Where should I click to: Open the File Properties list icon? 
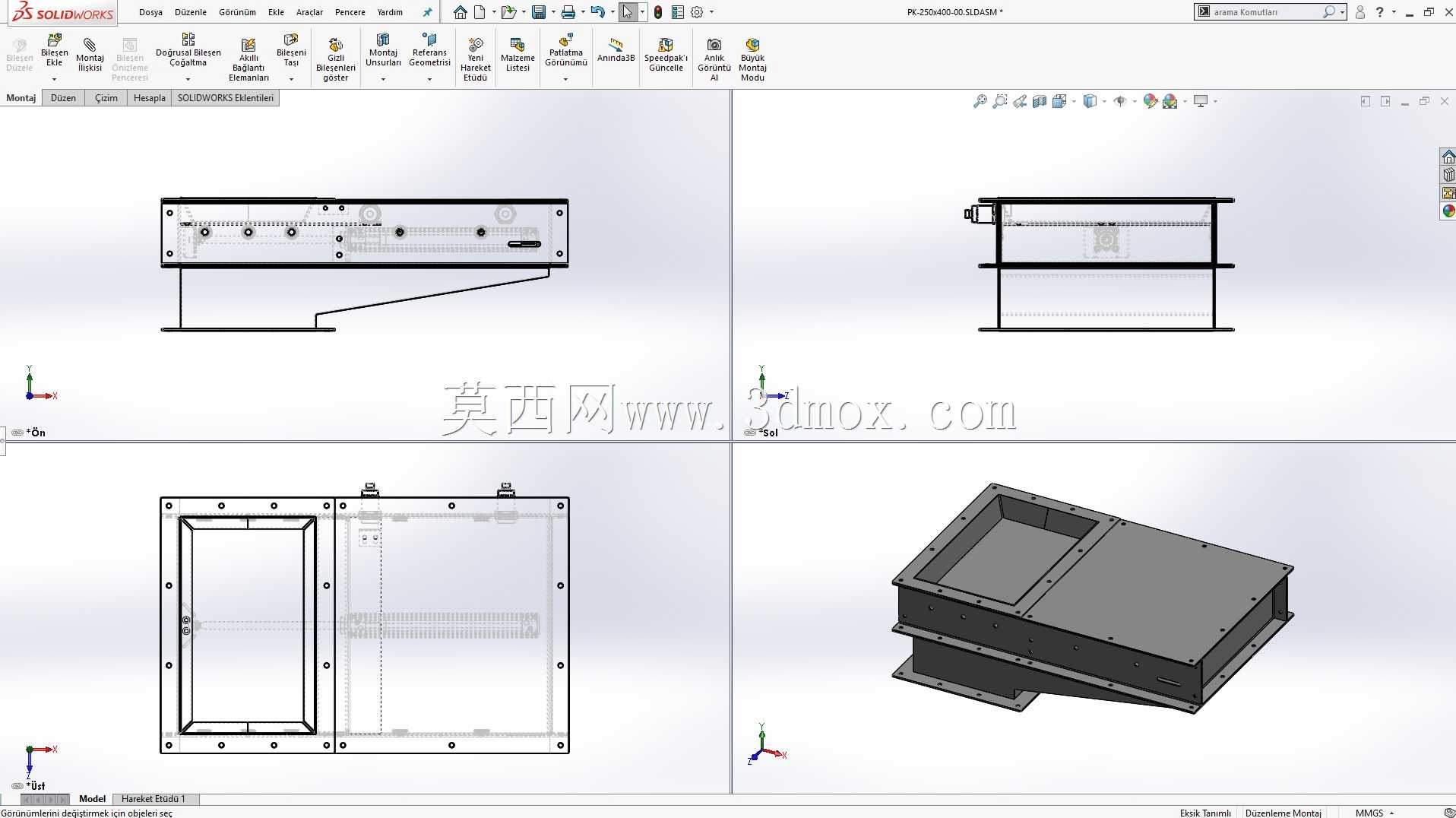click(678, 12)
